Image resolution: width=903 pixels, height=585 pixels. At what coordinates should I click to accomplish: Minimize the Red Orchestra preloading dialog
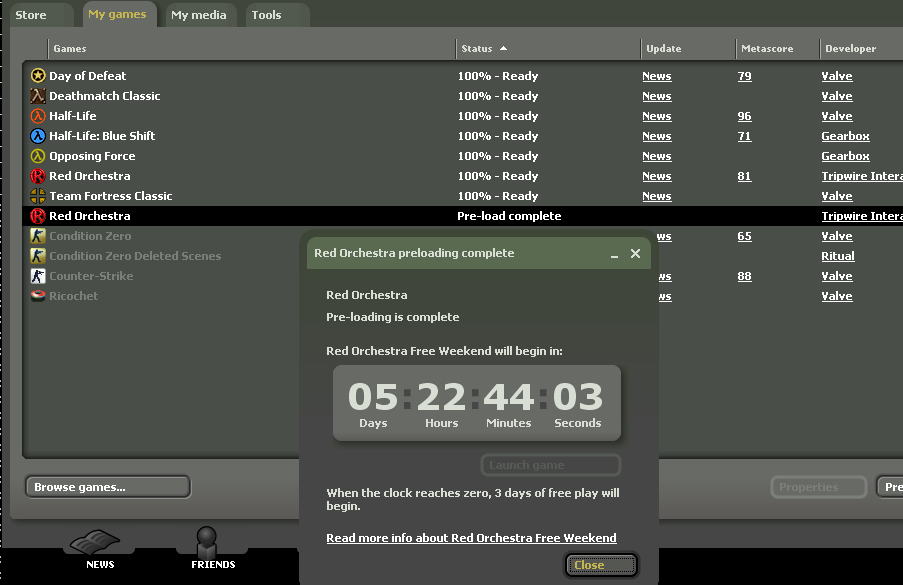point(614,254)
